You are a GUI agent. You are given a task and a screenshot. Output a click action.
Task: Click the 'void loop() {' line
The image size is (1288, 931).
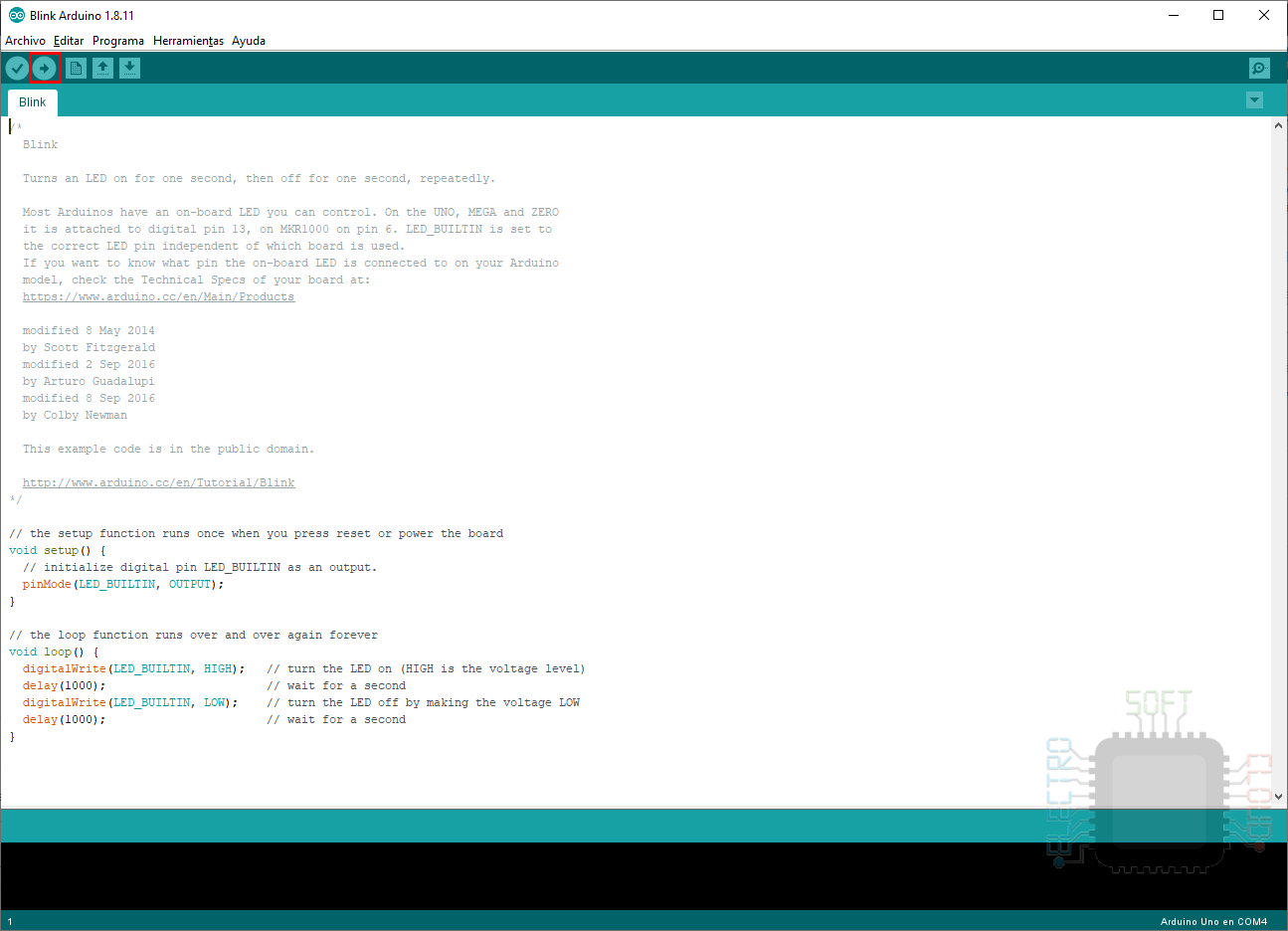[x=54, y=652]
